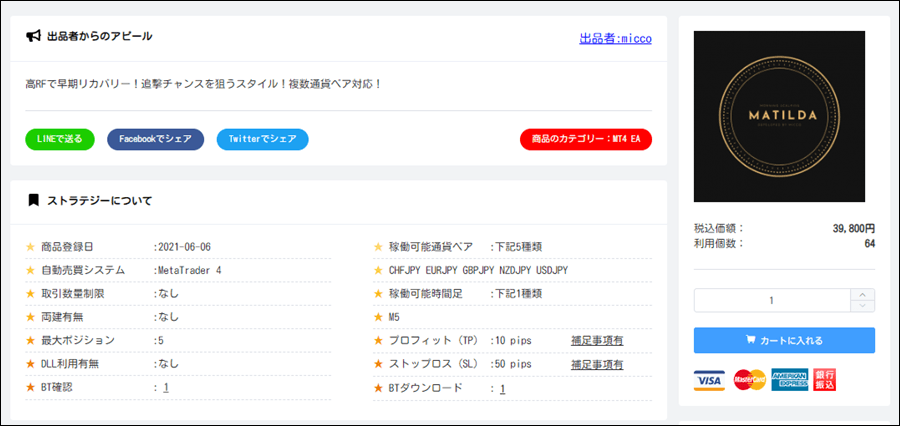Select the 利用個数 label
The width and height of the screenshot is (900, 426).
[719, 243]
